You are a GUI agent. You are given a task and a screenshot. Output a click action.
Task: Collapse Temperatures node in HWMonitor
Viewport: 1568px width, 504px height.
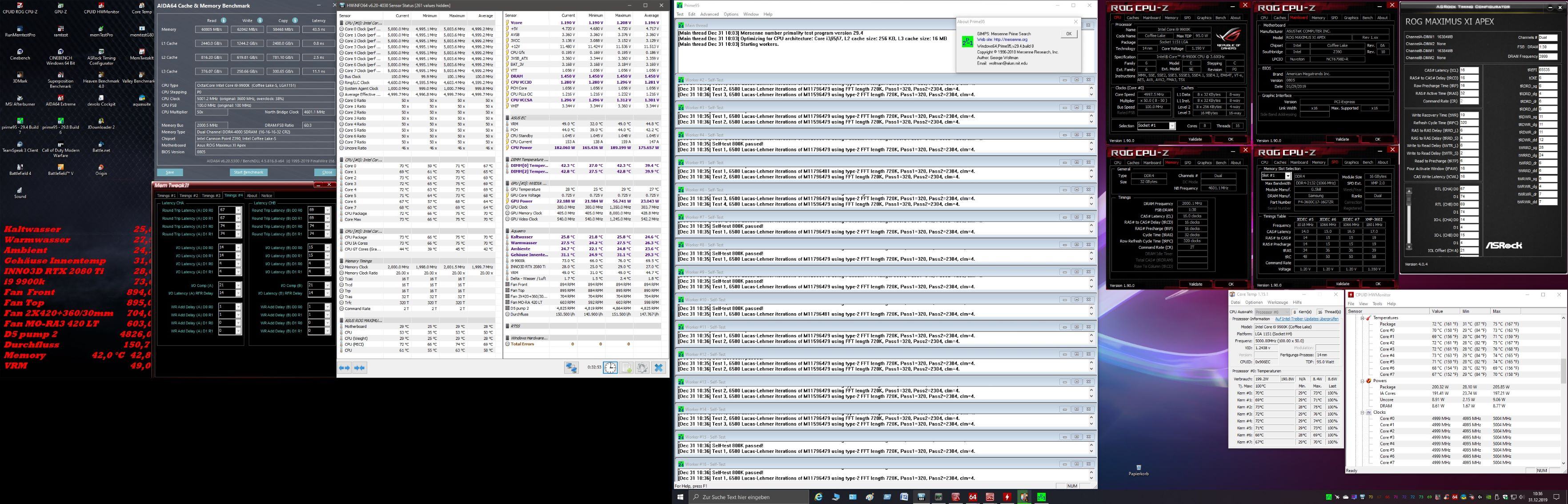point(1363,318)
